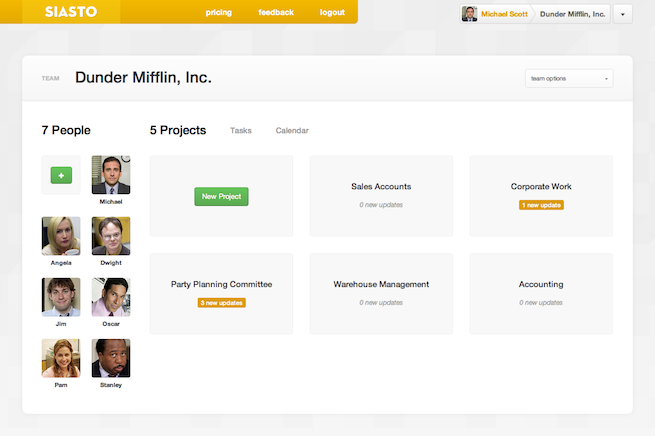Open the account dropdown arrow in the header
This screenshot has height=436, width=655.
[x=622, y=14]
